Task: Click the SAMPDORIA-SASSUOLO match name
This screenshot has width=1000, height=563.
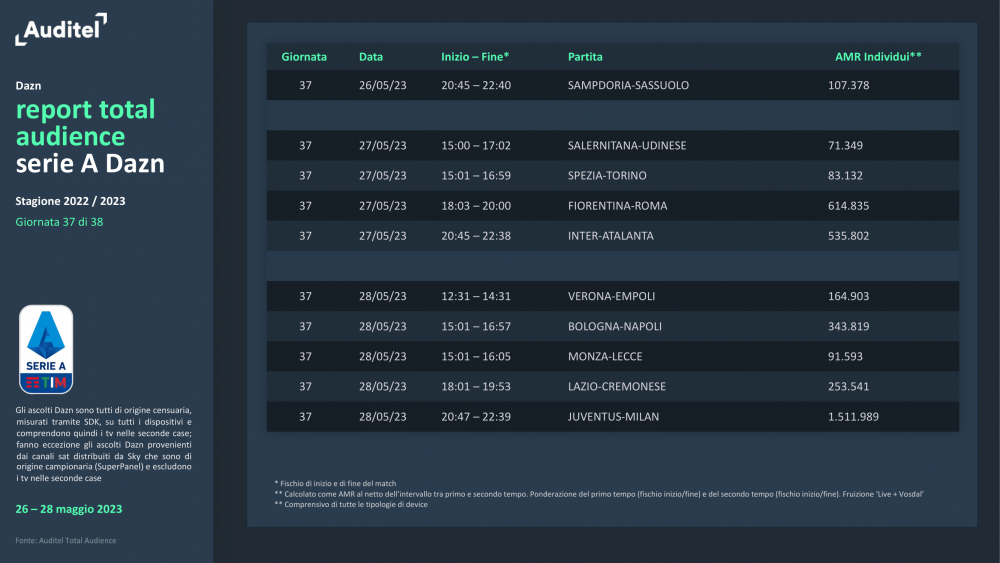Action: tap(628, 85)
